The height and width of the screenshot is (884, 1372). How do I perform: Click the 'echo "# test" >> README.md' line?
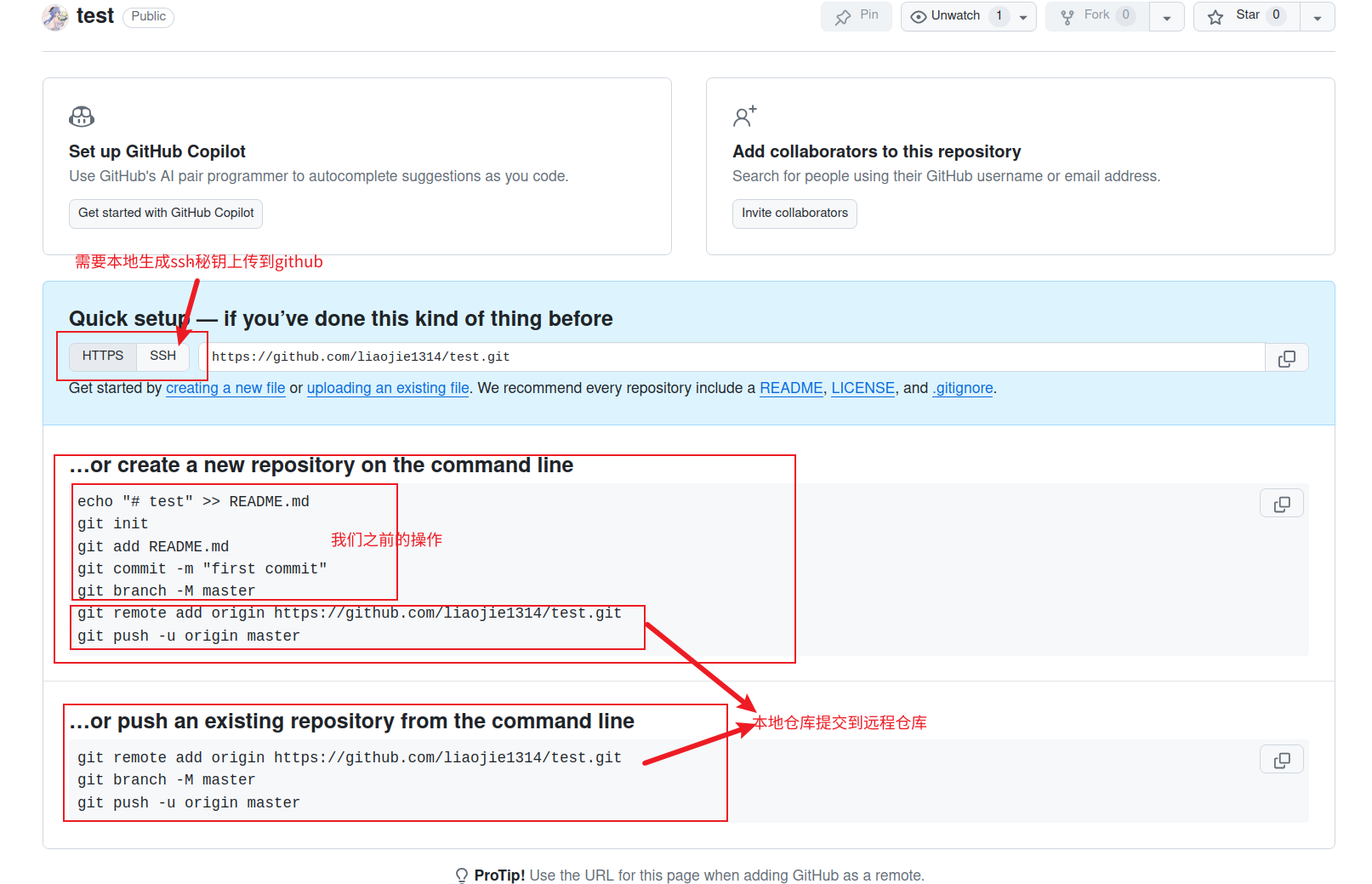coord(193,502)
